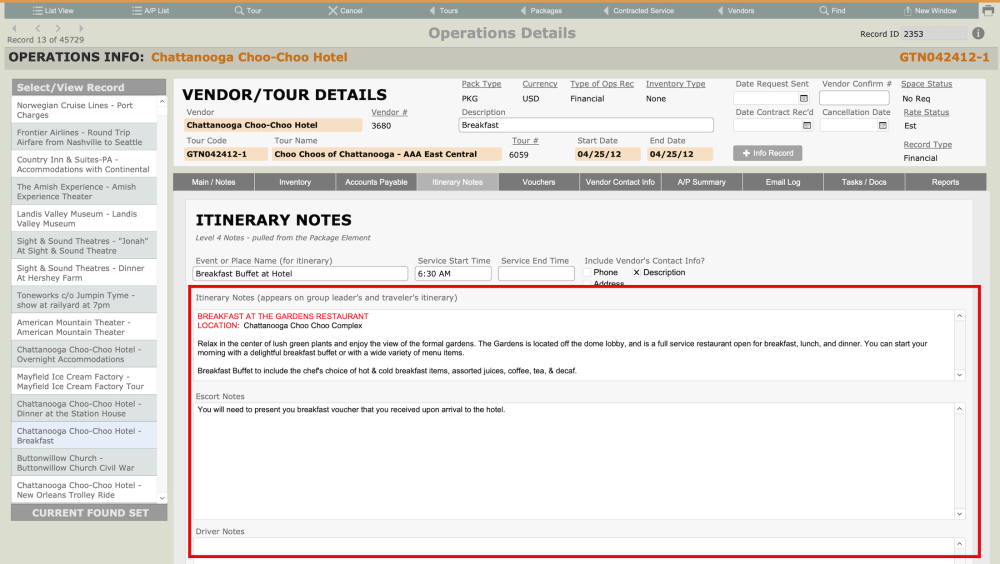Open Date Contract Rec'd calendar picker
Viewport: 1000px width, 564px height.
(807, 126)
